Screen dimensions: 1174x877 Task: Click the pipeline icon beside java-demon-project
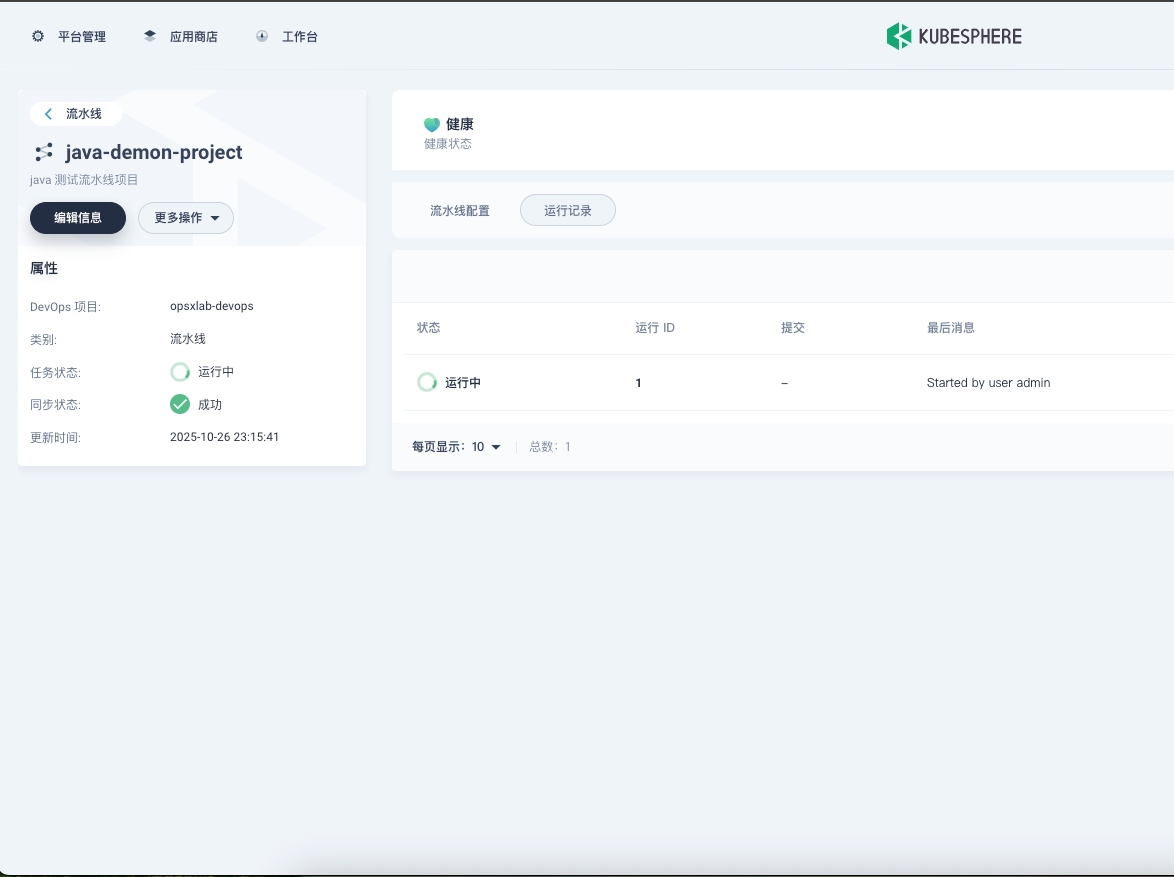coord(44,152)
